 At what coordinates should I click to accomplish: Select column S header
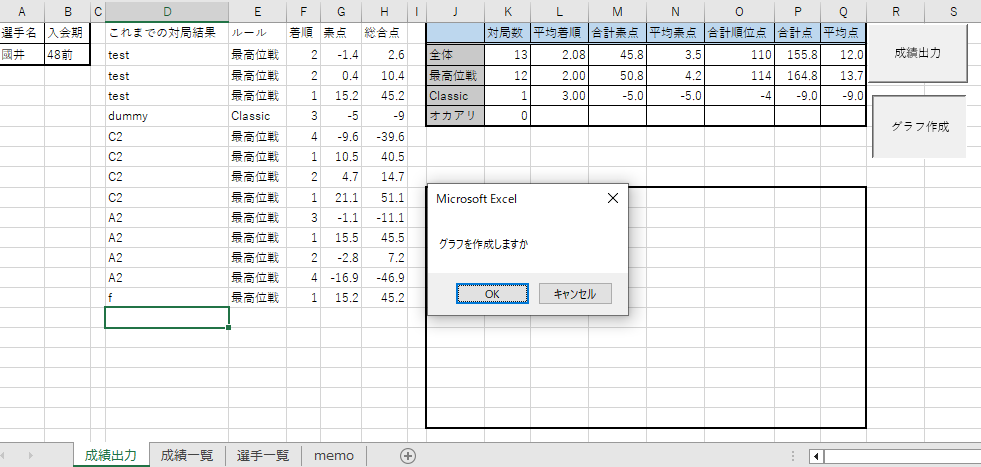pos(953,11)
